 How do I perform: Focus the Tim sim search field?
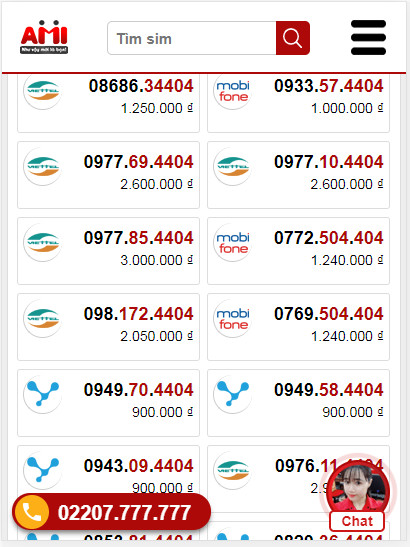coord(192,38)
